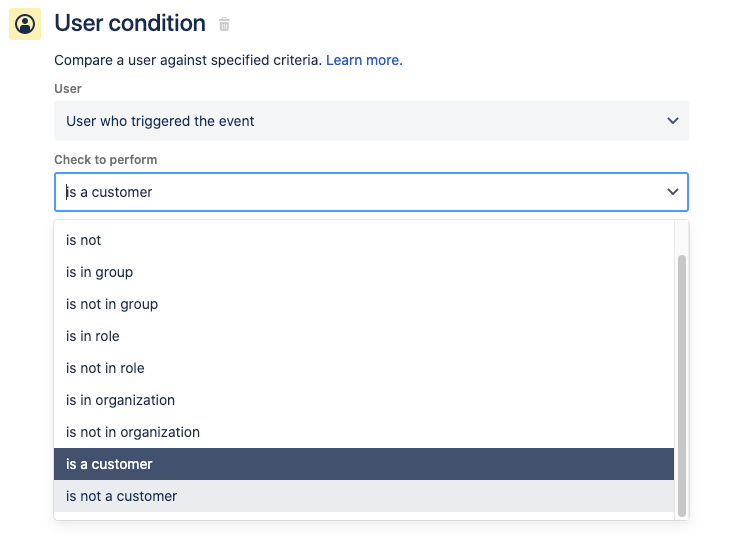Click the User condition heading
The width and height of the screenshot is (741, 552).
click(x=130, y=24)
